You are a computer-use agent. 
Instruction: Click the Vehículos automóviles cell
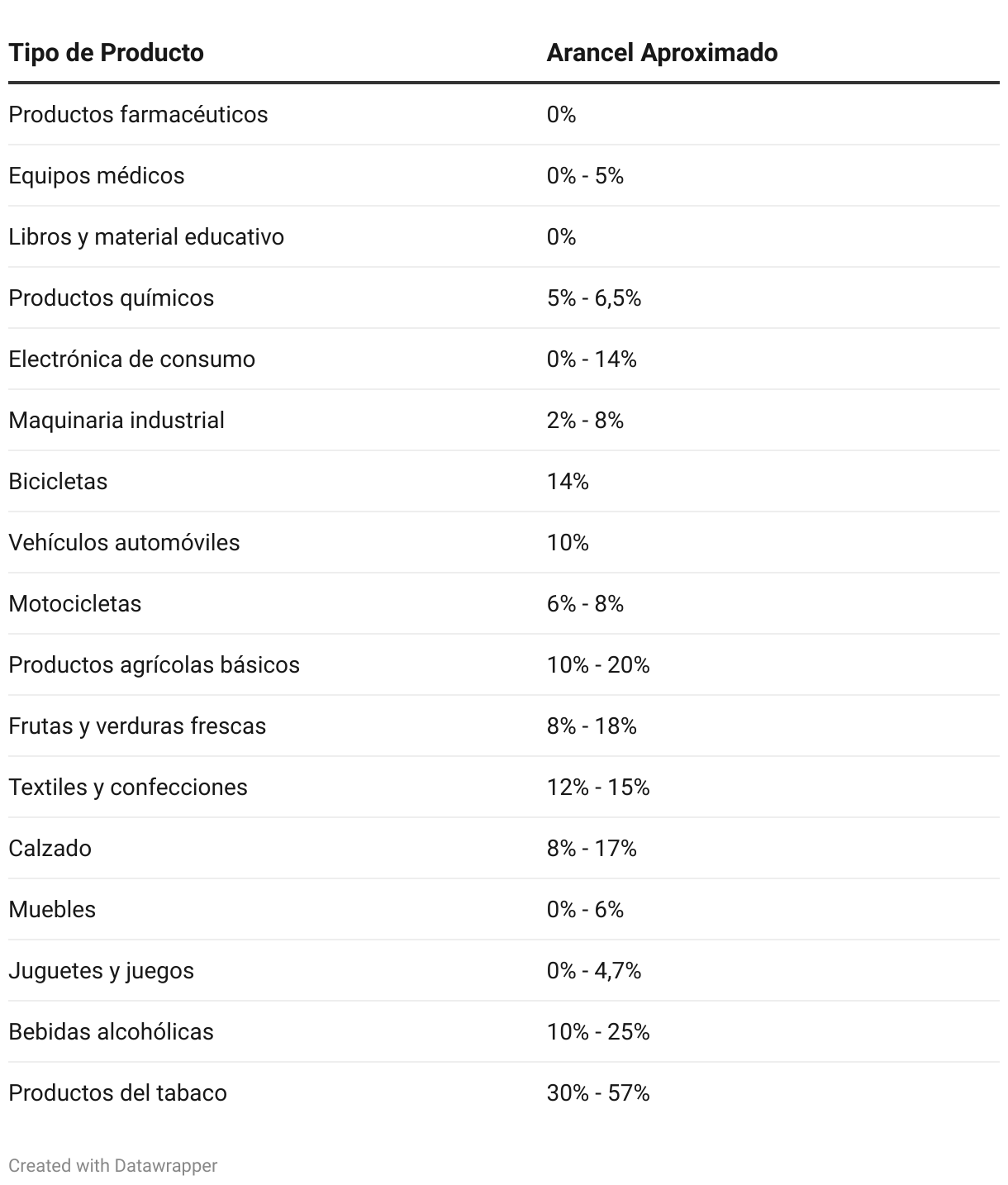tap(124, 542)
